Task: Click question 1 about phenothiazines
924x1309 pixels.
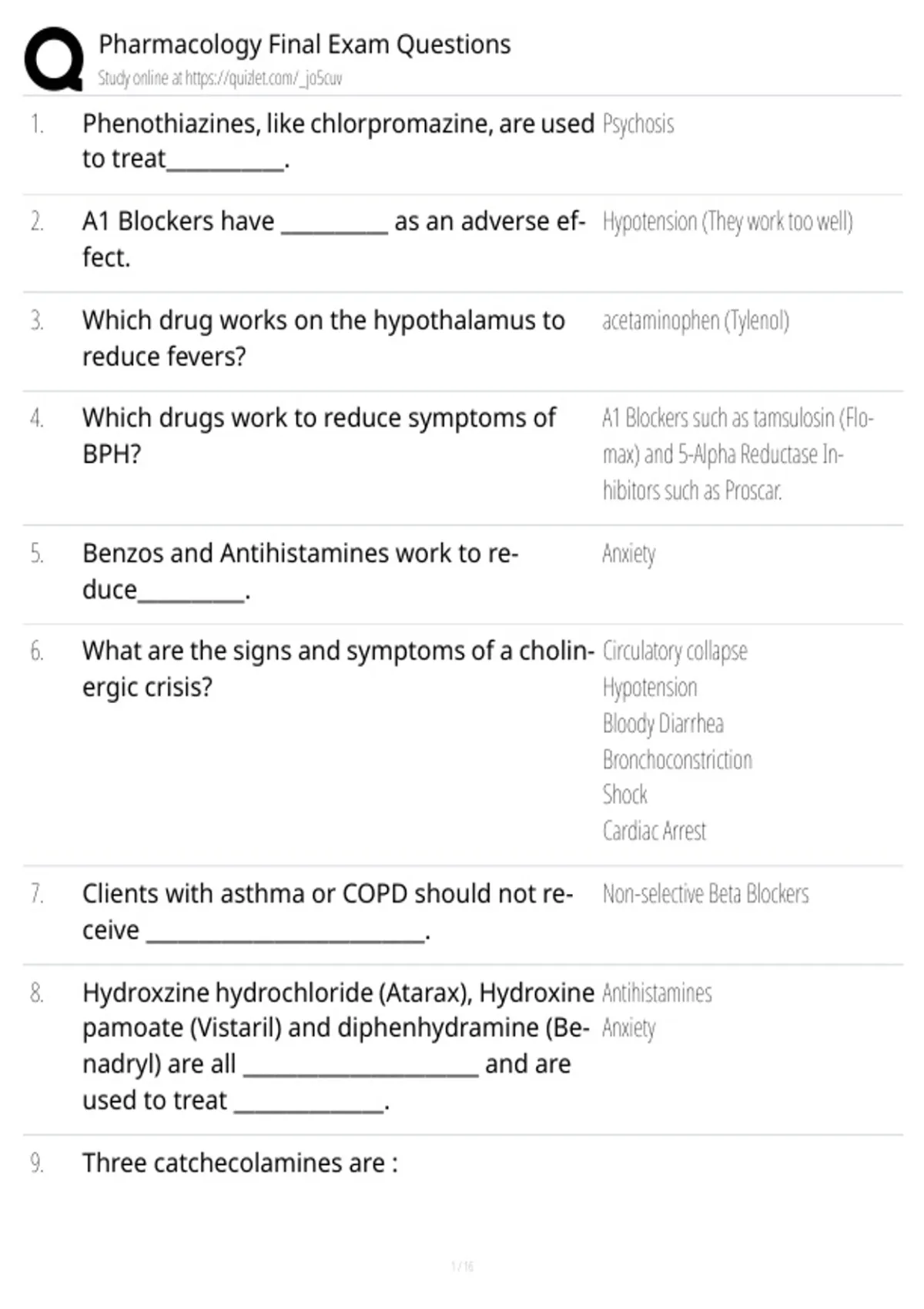Action: [338, 141]
